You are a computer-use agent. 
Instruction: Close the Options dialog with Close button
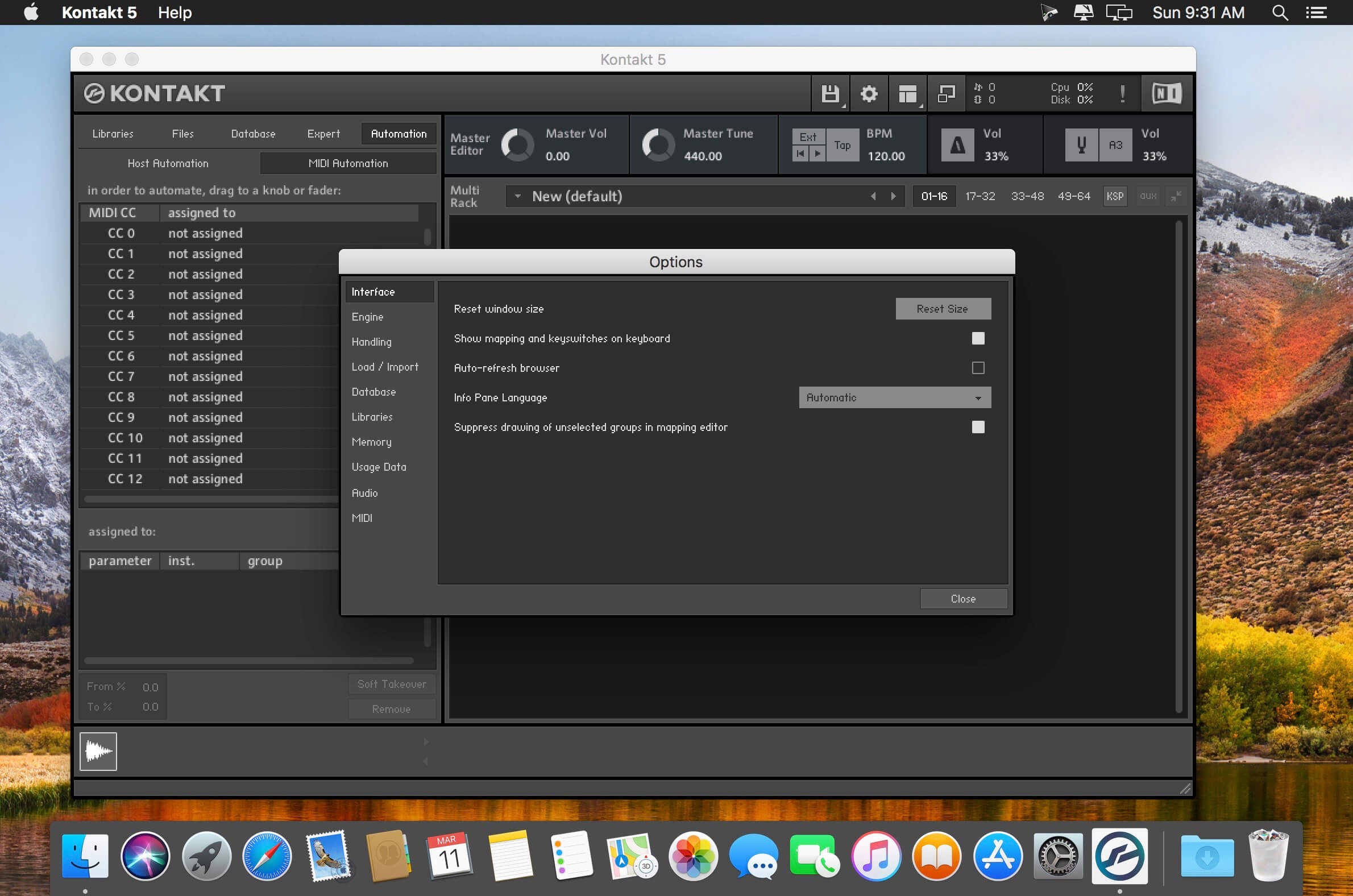(x=963, y=598)
